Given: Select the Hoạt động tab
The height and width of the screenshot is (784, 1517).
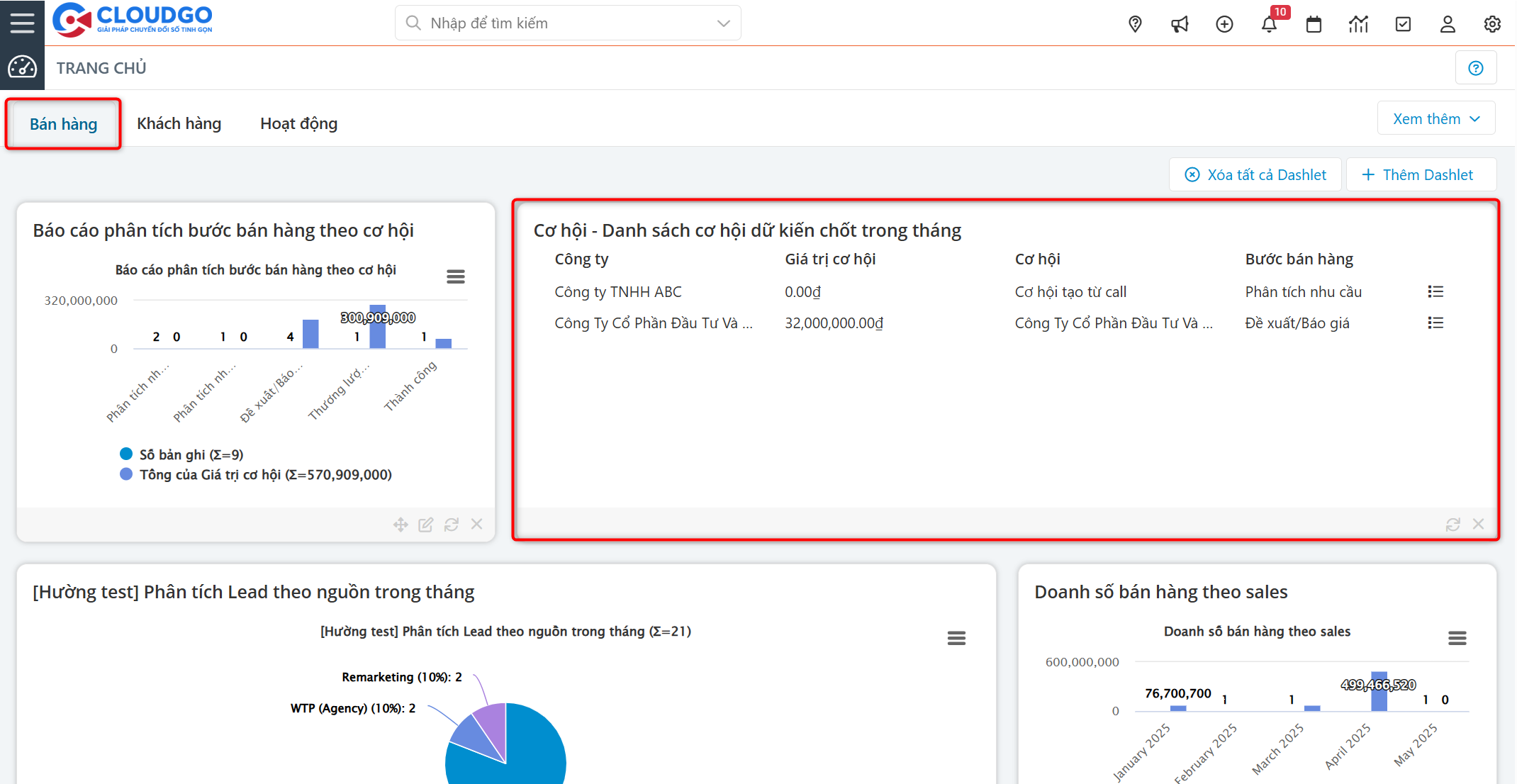Looking at the screenshot, I should pos(298,123).
